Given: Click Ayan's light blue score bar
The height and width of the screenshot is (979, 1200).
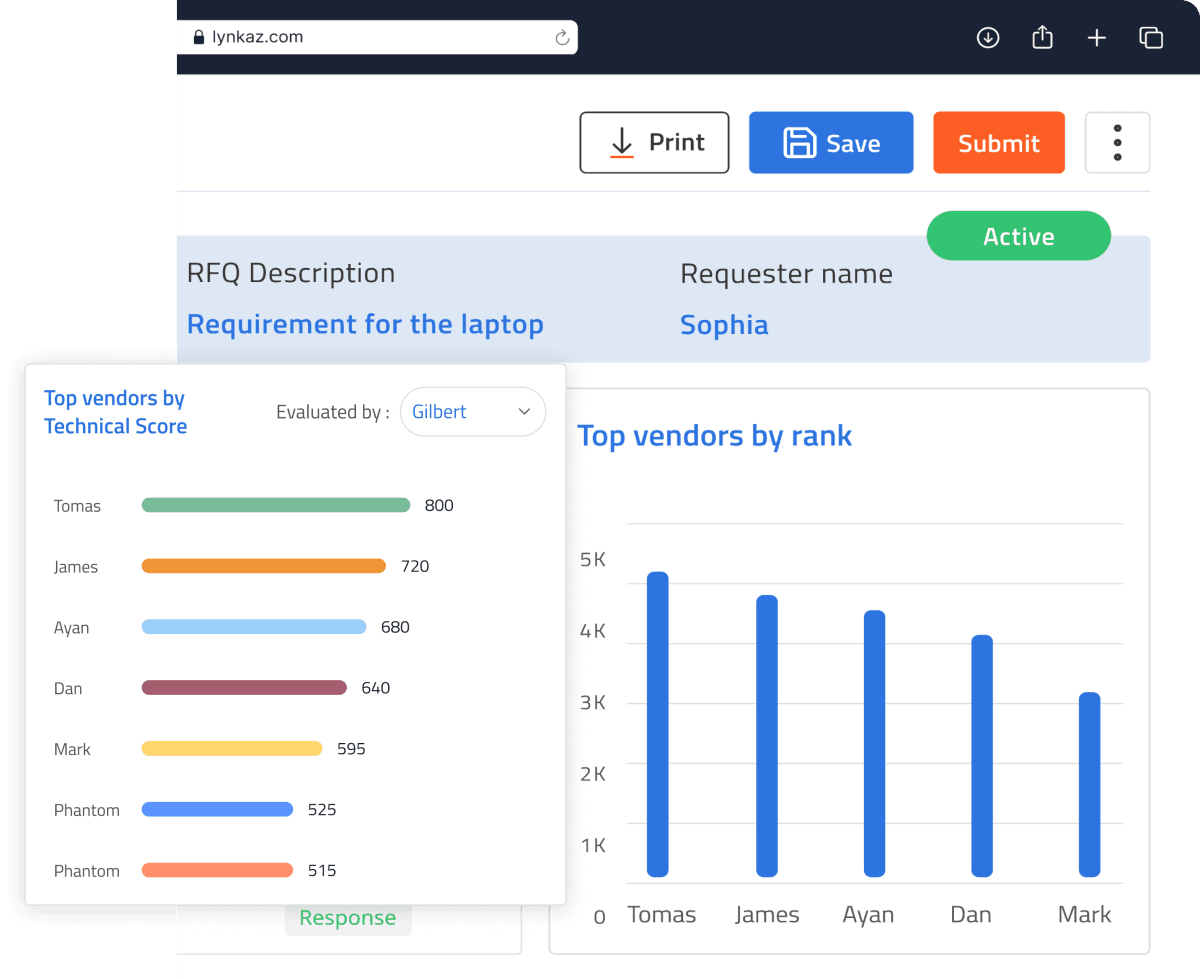Looking at the screenshot, I should click(x=254, y=627).
